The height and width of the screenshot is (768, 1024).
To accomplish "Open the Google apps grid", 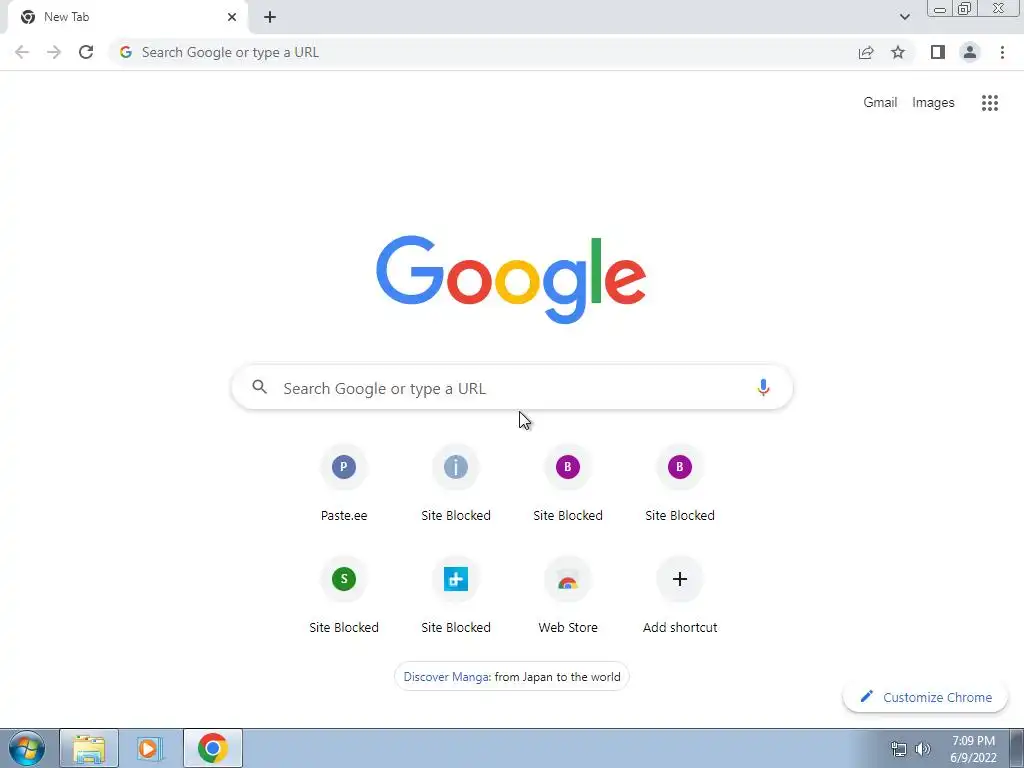I will pos(989,103).
